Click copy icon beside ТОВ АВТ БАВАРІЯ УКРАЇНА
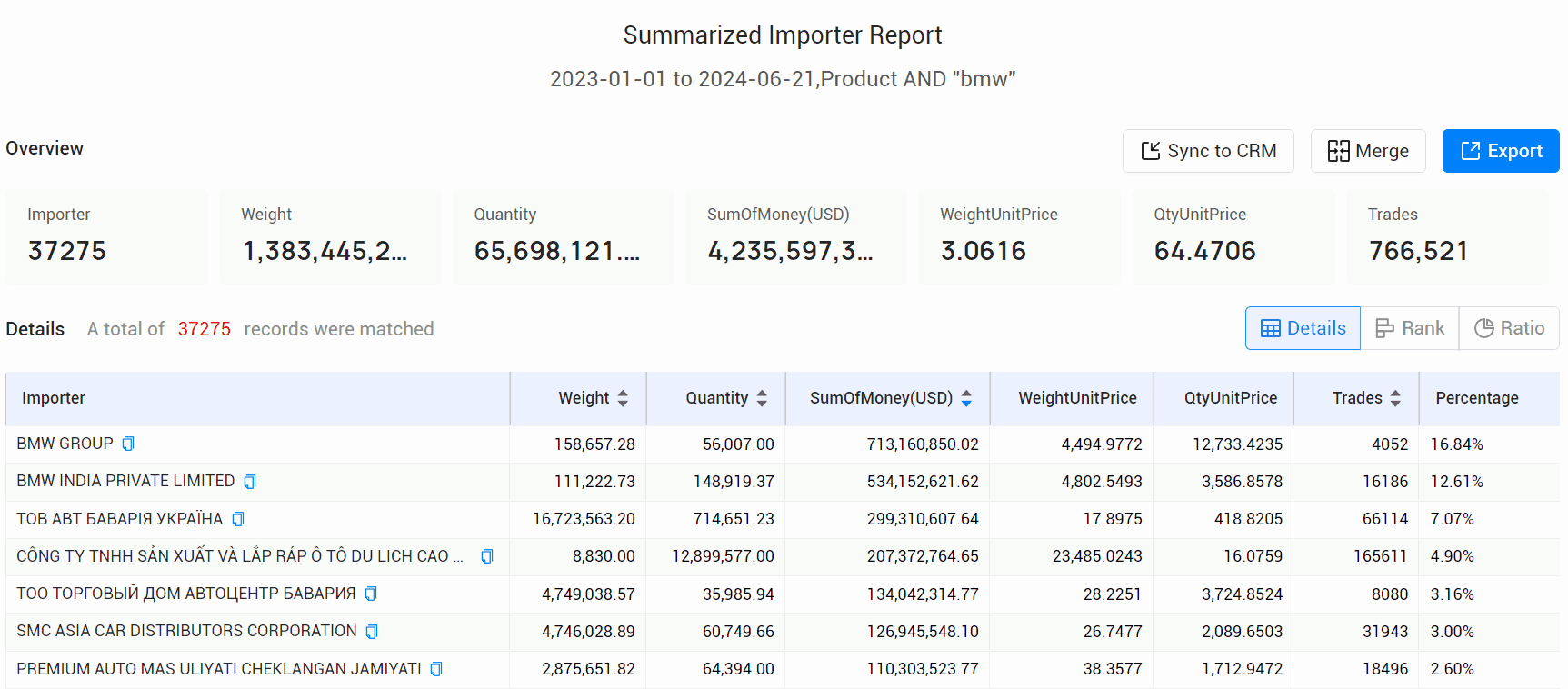The width and height of the screenshot is (1568, 689). pyautogui.click(x=238, y=519)
